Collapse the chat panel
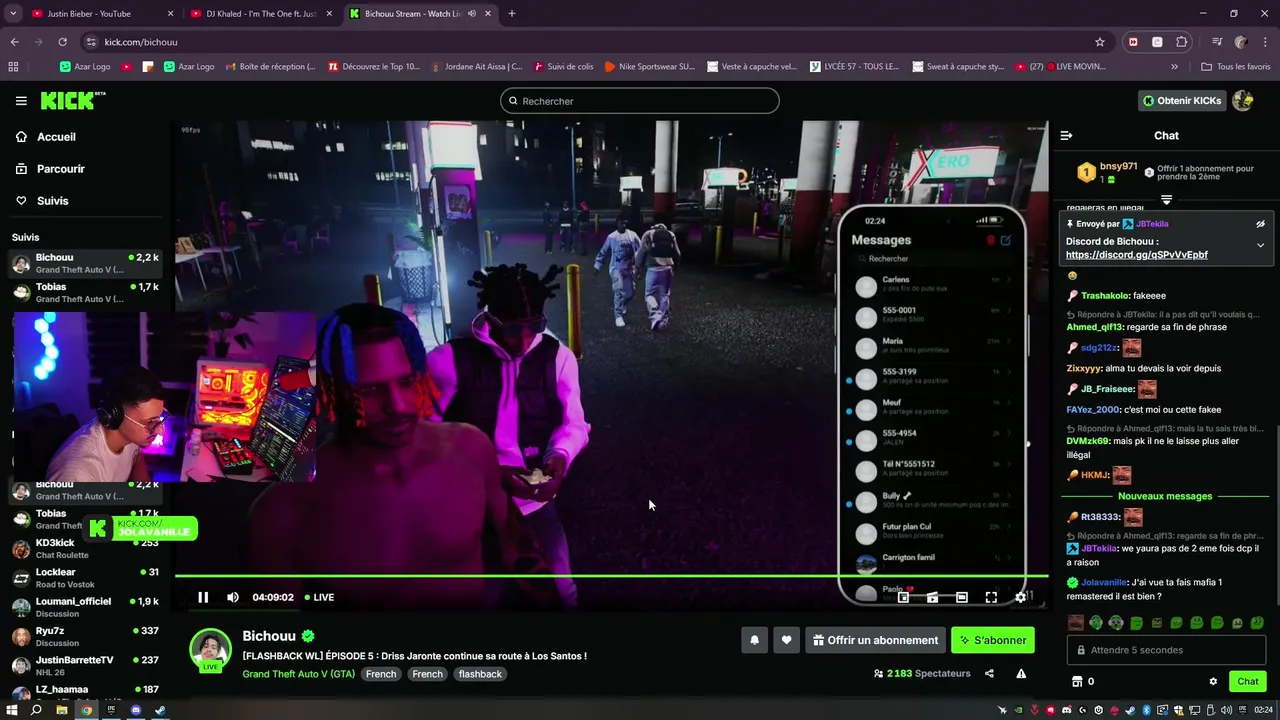Viewport: 1280px width, 720px height. coord(1066,135)
